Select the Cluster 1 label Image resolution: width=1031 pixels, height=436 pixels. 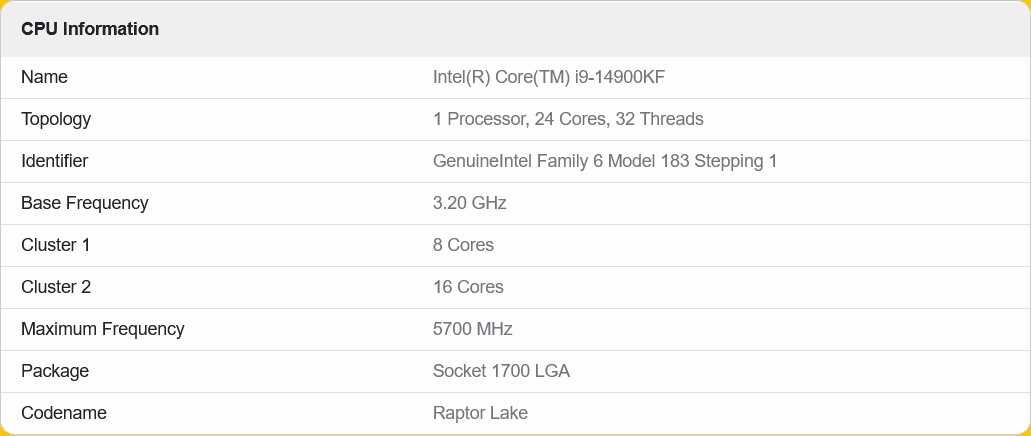56,245
